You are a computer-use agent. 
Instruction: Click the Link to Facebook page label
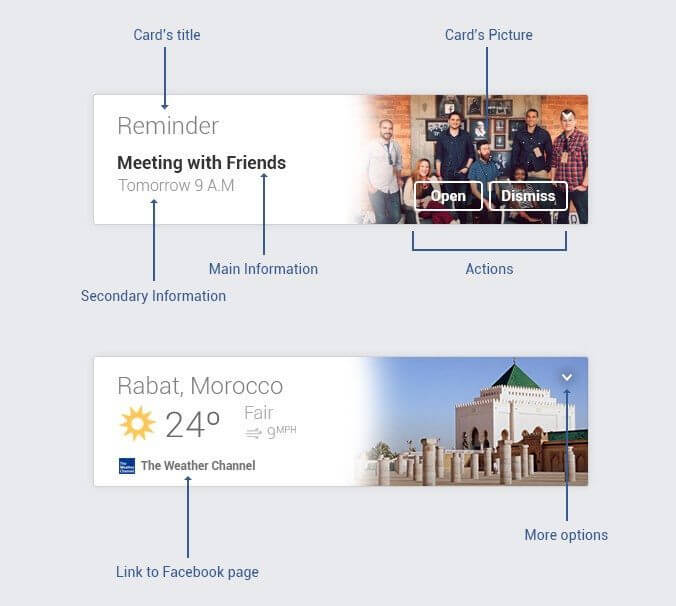point(187,572)
